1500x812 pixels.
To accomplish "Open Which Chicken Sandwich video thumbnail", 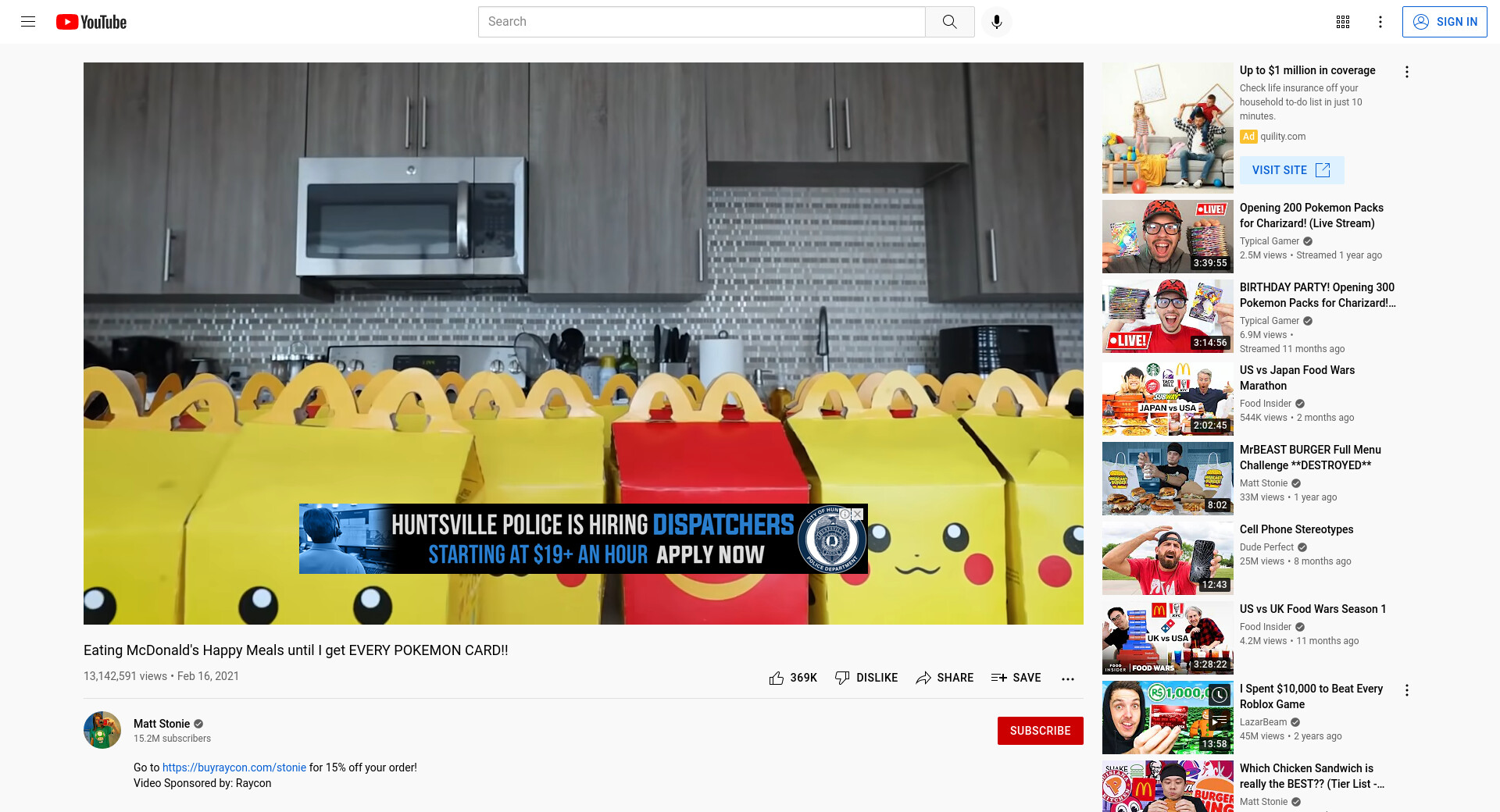I will [1167, 786].
